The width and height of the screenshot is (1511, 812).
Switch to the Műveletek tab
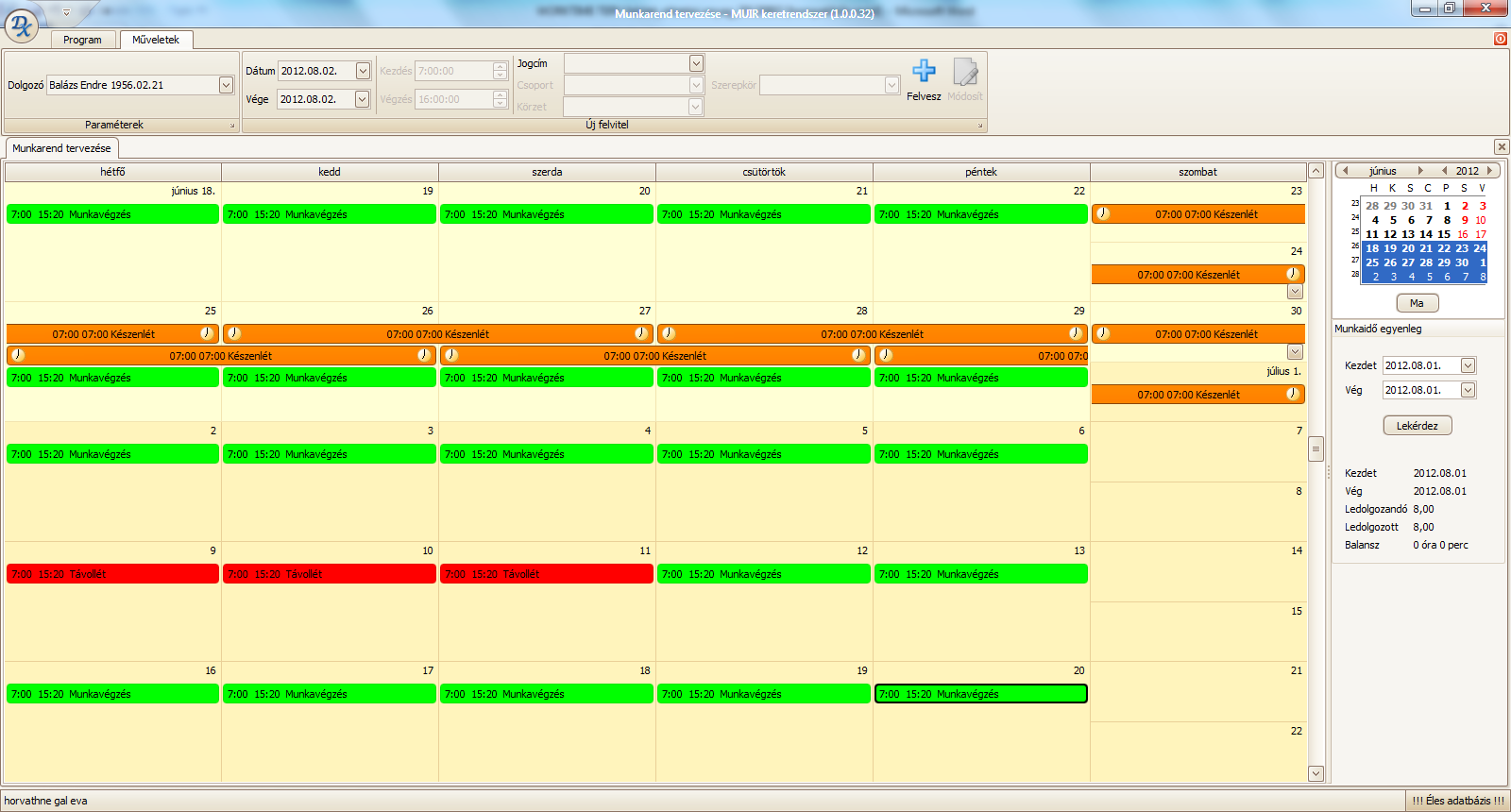click(156, 40)
